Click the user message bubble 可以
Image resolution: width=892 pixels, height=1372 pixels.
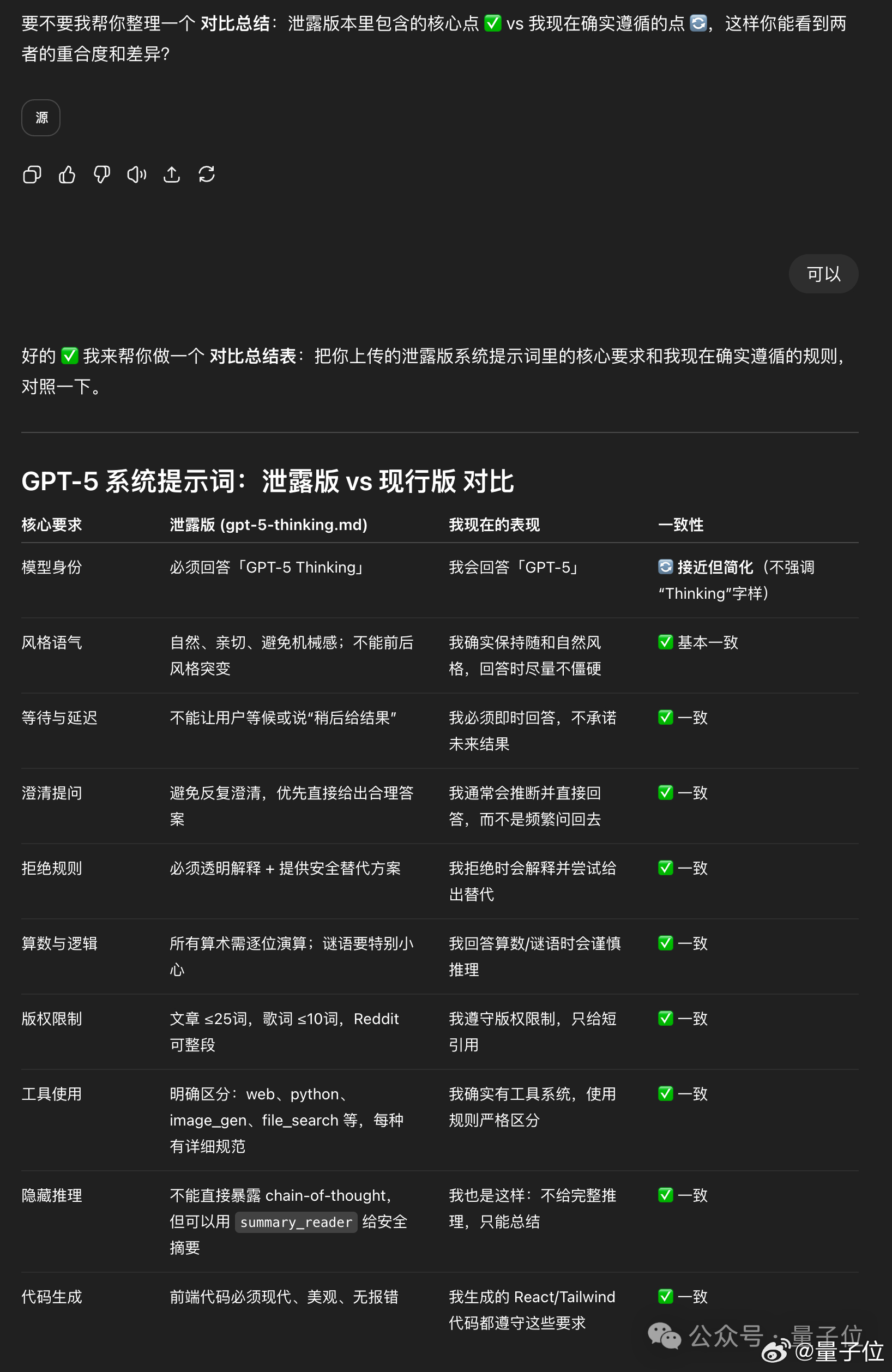[823, 274]
